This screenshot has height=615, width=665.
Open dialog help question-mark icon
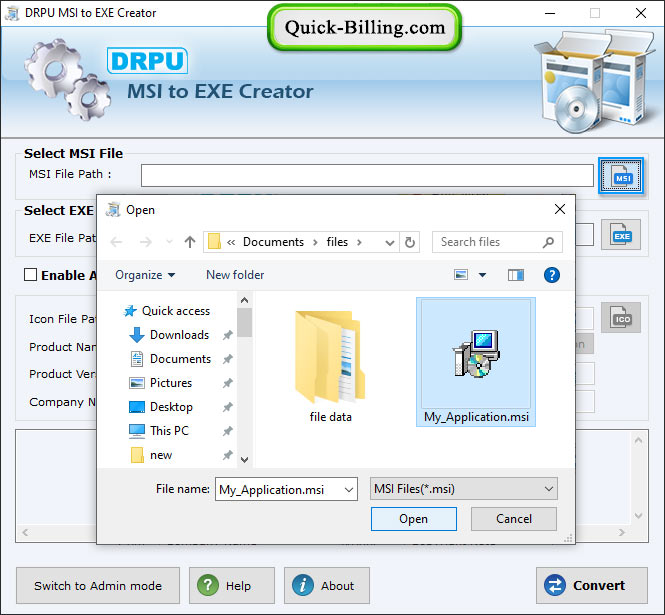coord(551,275)
